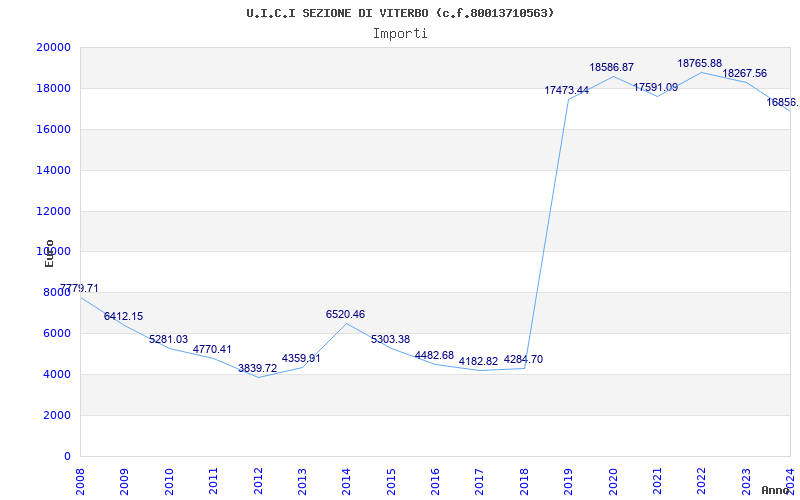800x500 pixels.
Task: Click the y-axis value 12000
Action: click(x=54, y=211)
